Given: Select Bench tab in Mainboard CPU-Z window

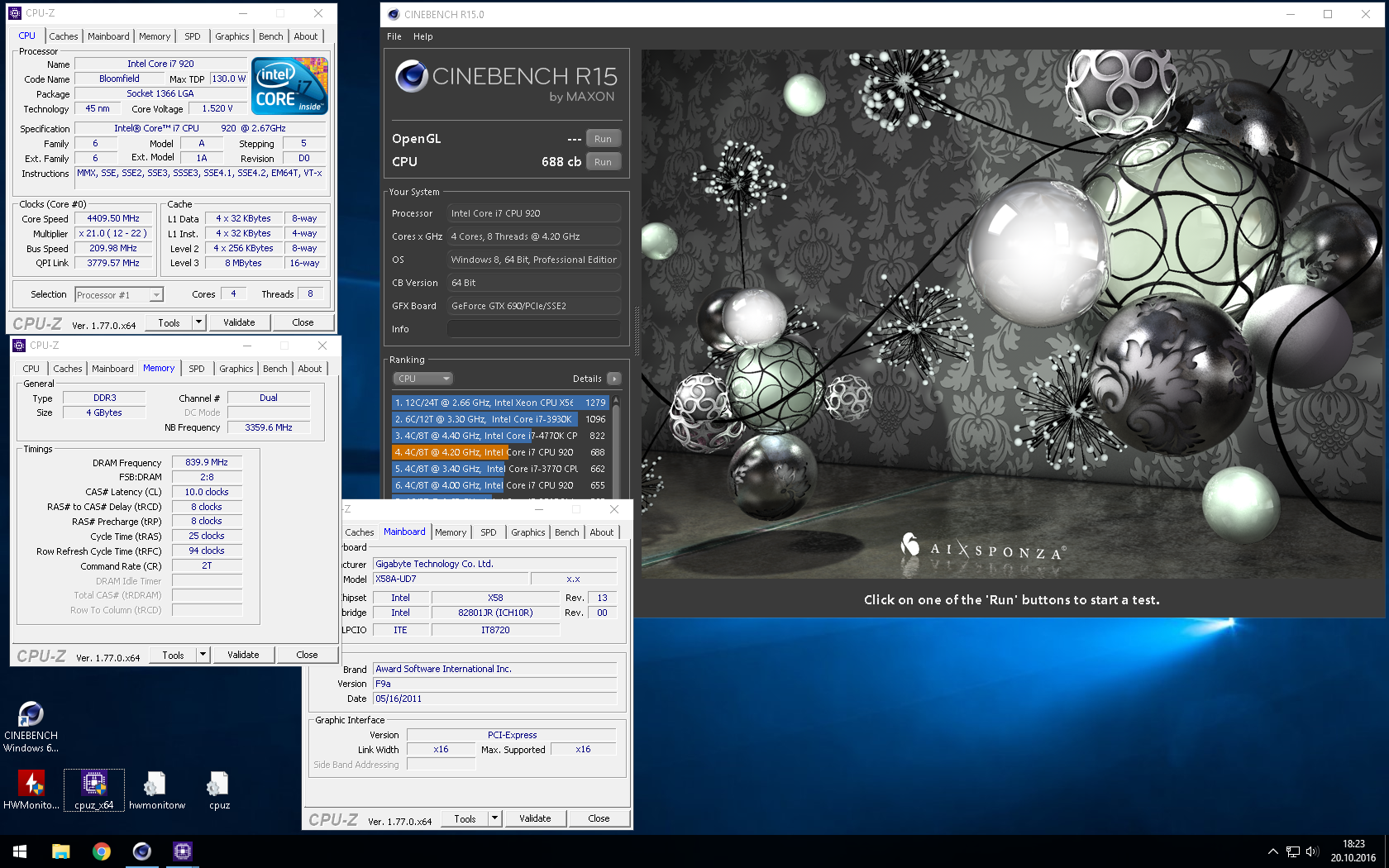Looking at the screenshot, I should coord(567,532).
